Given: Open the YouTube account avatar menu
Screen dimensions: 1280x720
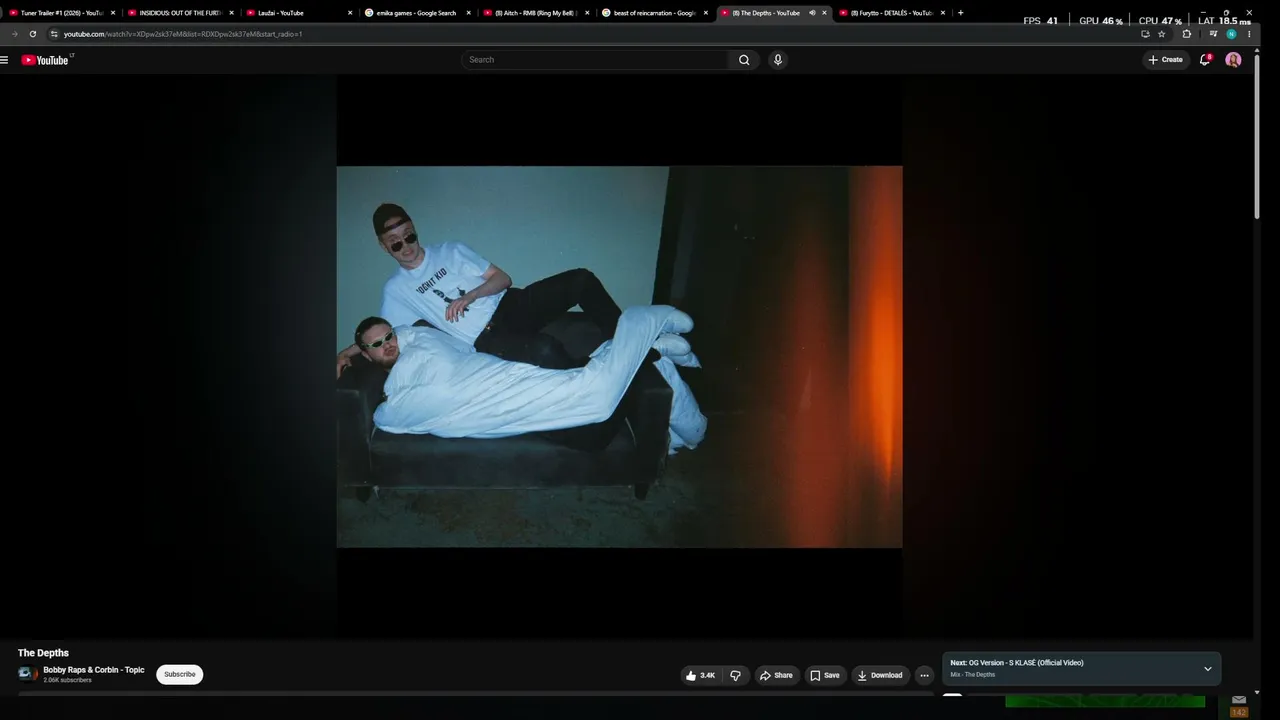Looking at the screenshot, I should coord(1233,60).
